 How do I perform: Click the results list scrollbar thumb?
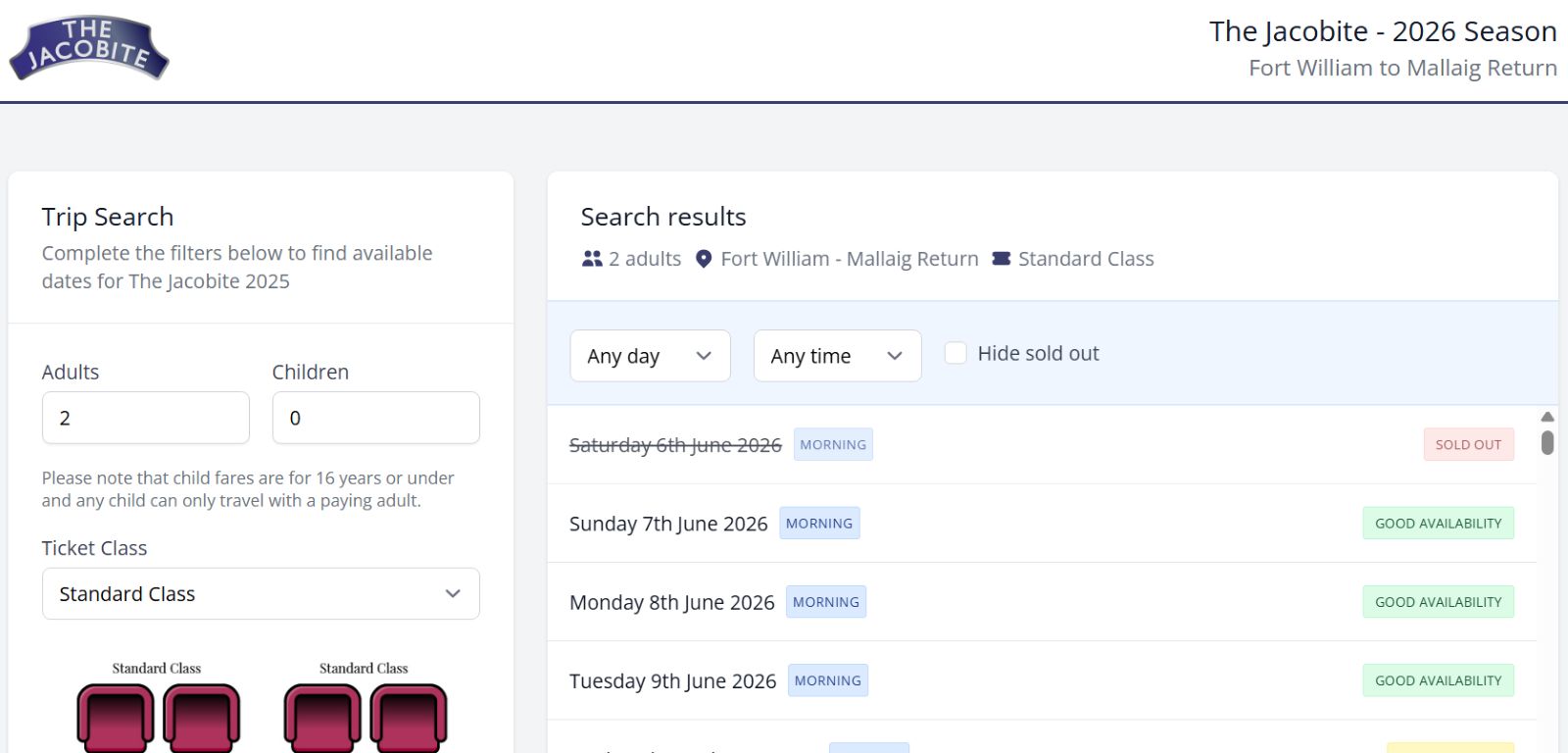(1547, 442)
